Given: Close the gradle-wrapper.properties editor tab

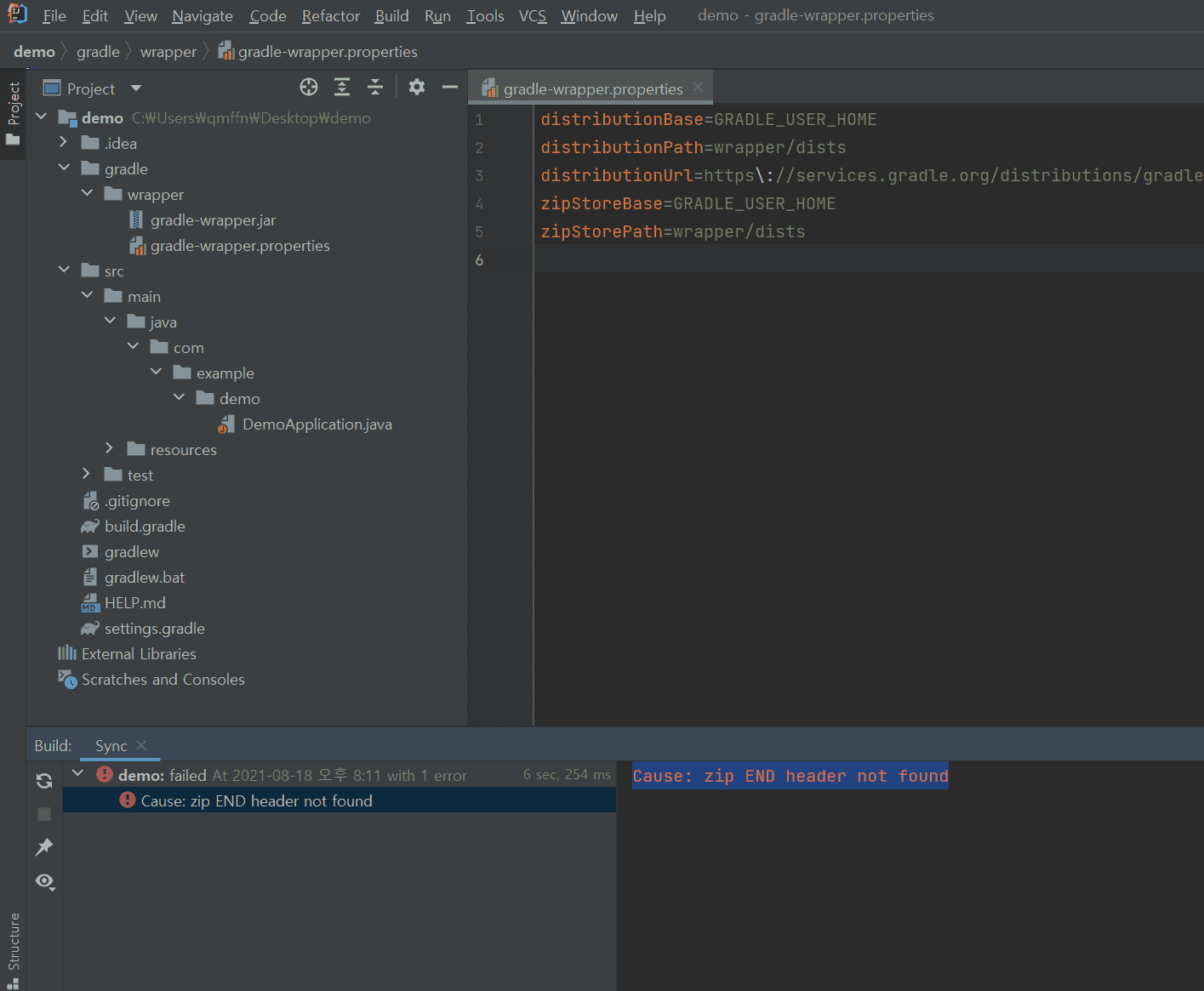Looking at the screenshot, I should [x=698, y=88].
